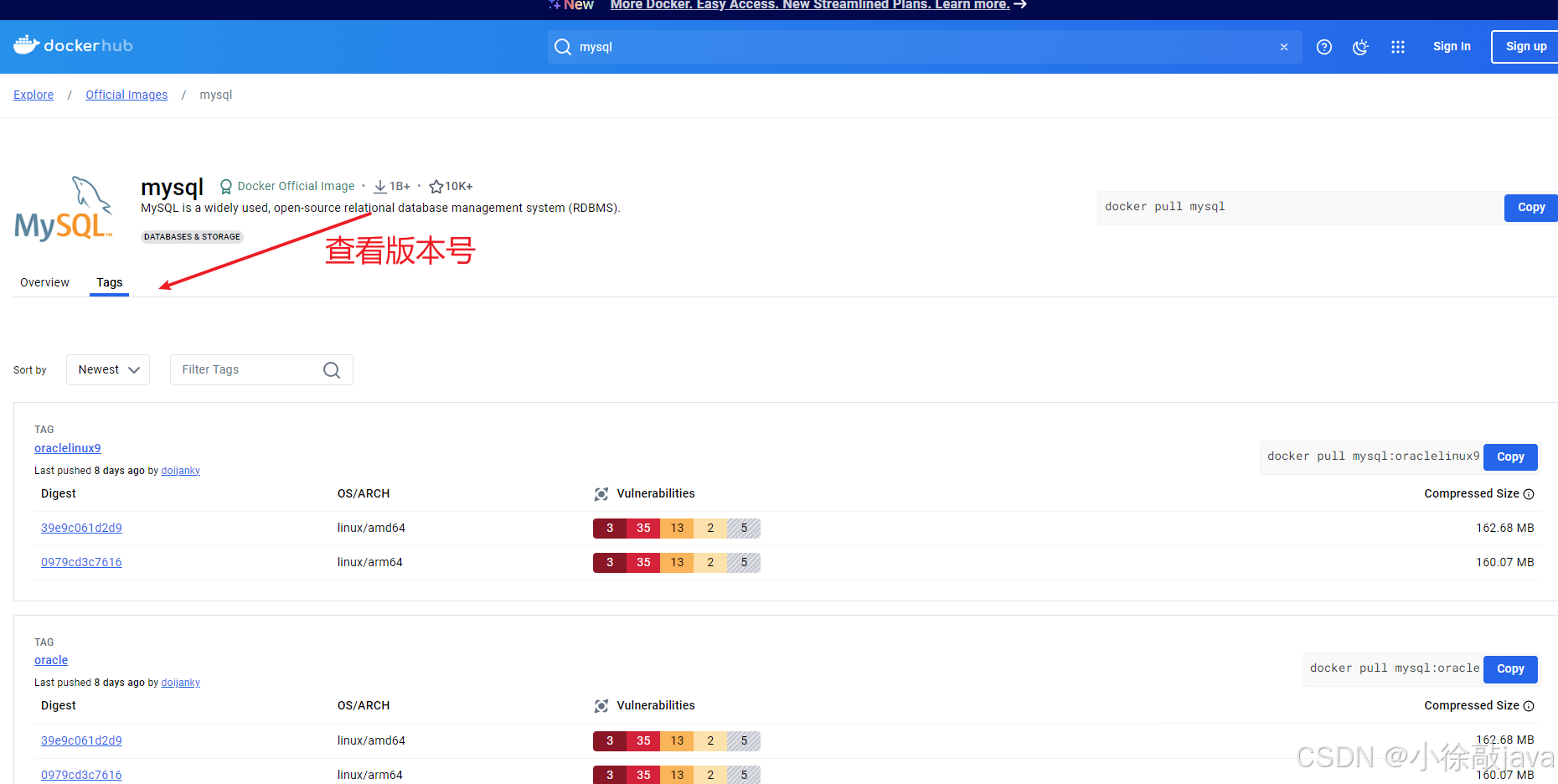Open the Newest sort dropdown
1558x784 pixels.
(x=108, y=369)
